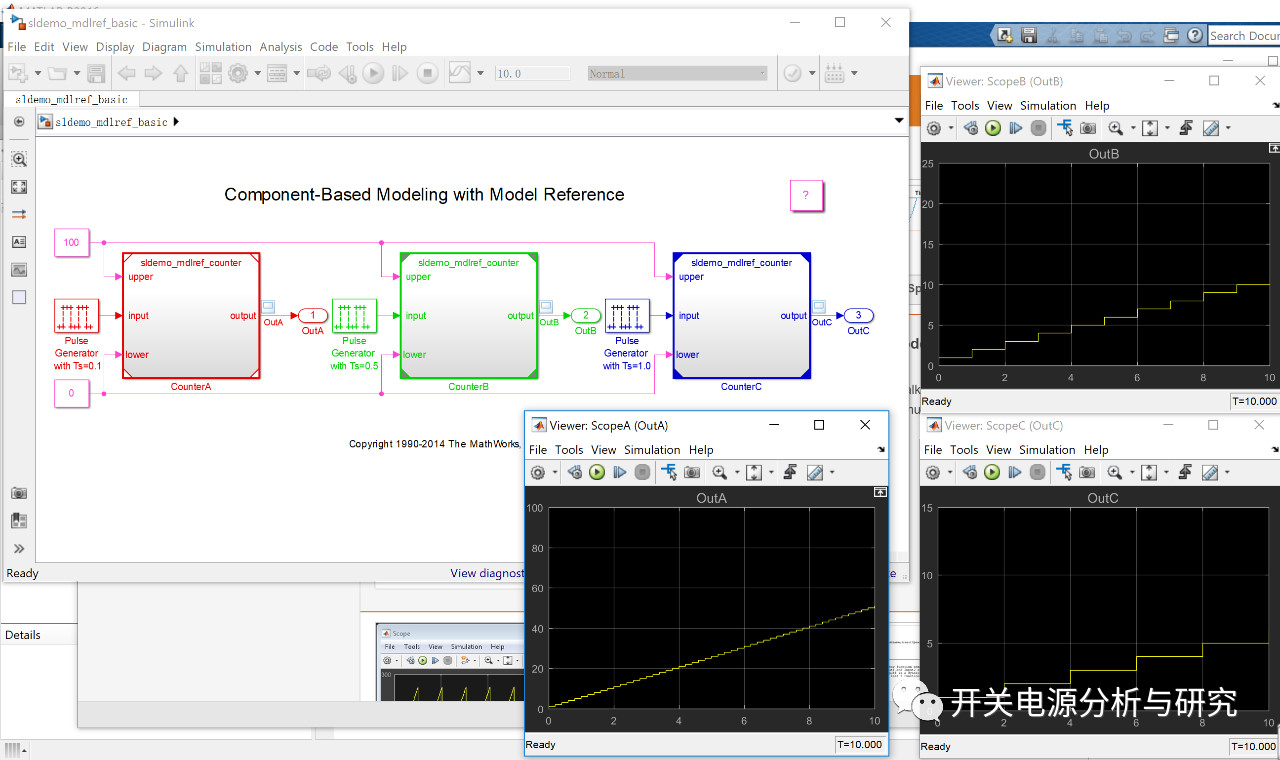Click screenshot camera icon in Simulink palette
Image resolution: width=1280 pixels, height=760 pixels.
pyautogui.click(x=19, y=493)
